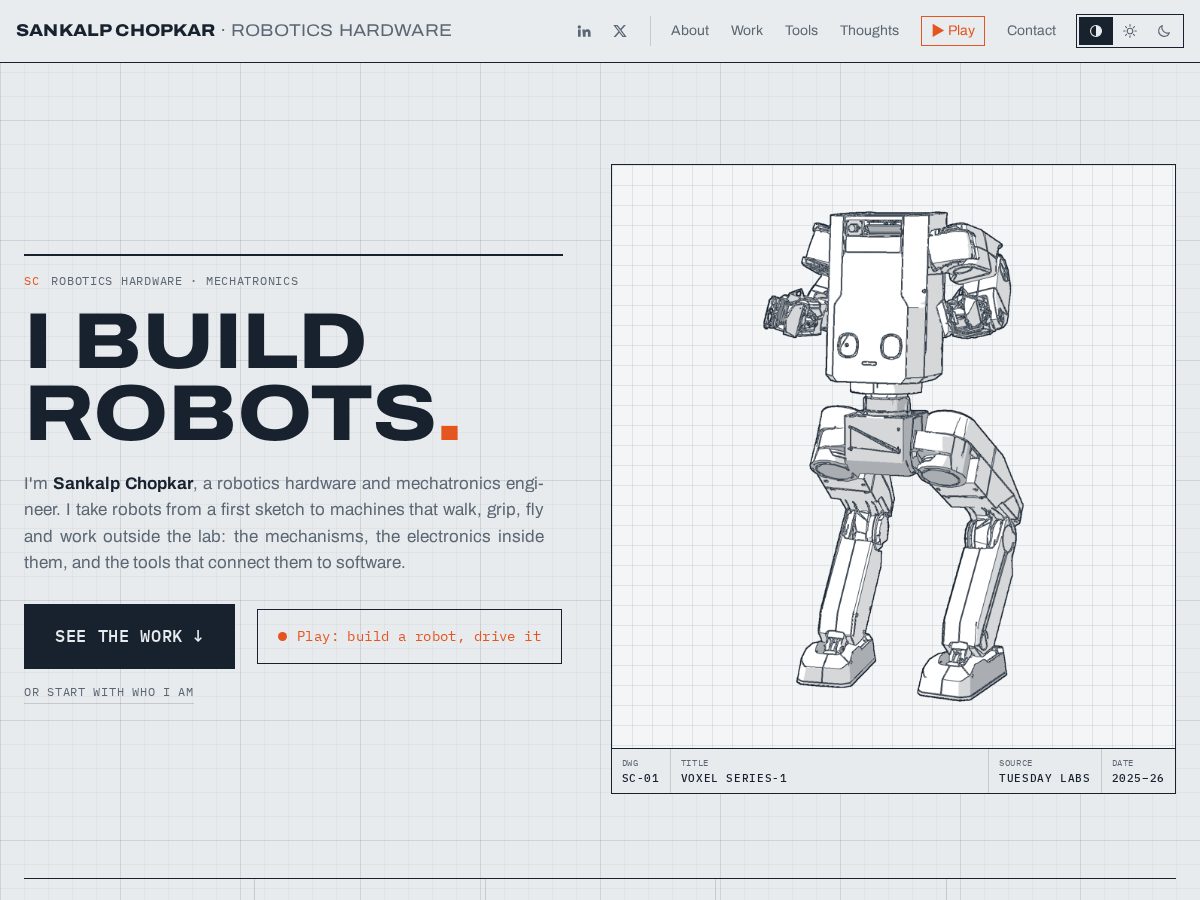The image size is (1200, 900).
Task: Click the intro paragraph about Sankalp Chopkar
Action: [x=284, y=523]
